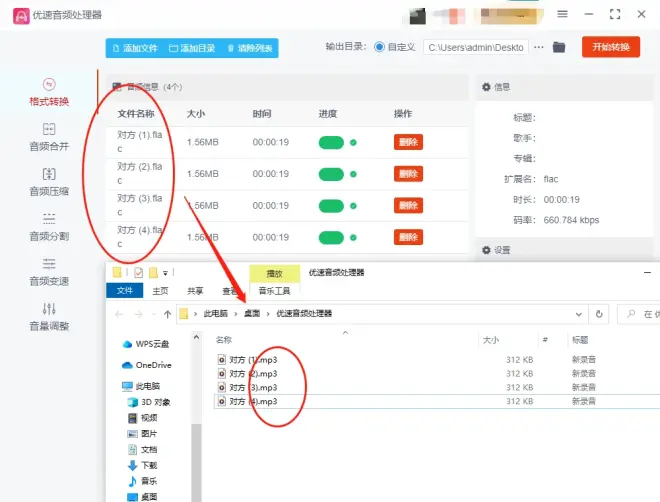
Task: Click the 设置 panel gear icon
Action: 486,250
